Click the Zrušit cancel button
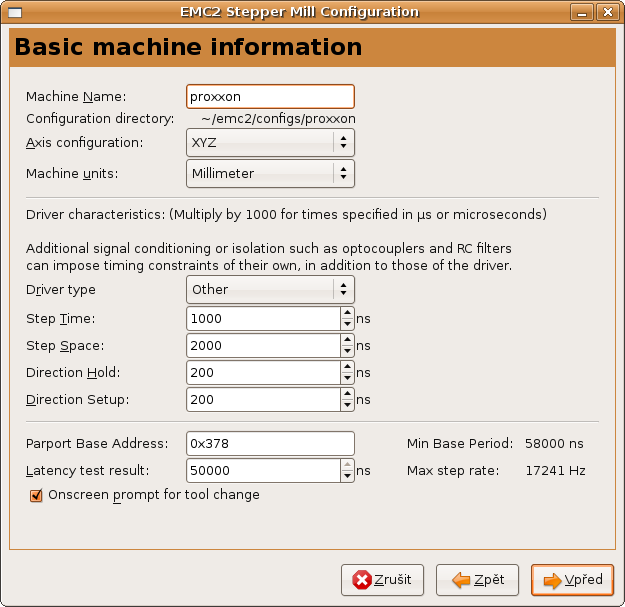 pyautogui.click(x=382, y=579)
